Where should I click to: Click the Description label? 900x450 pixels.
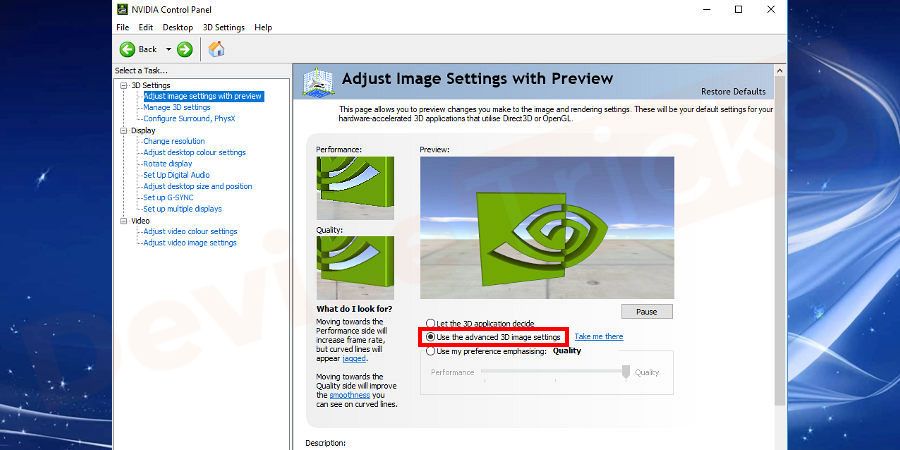[x=325, y=443]
